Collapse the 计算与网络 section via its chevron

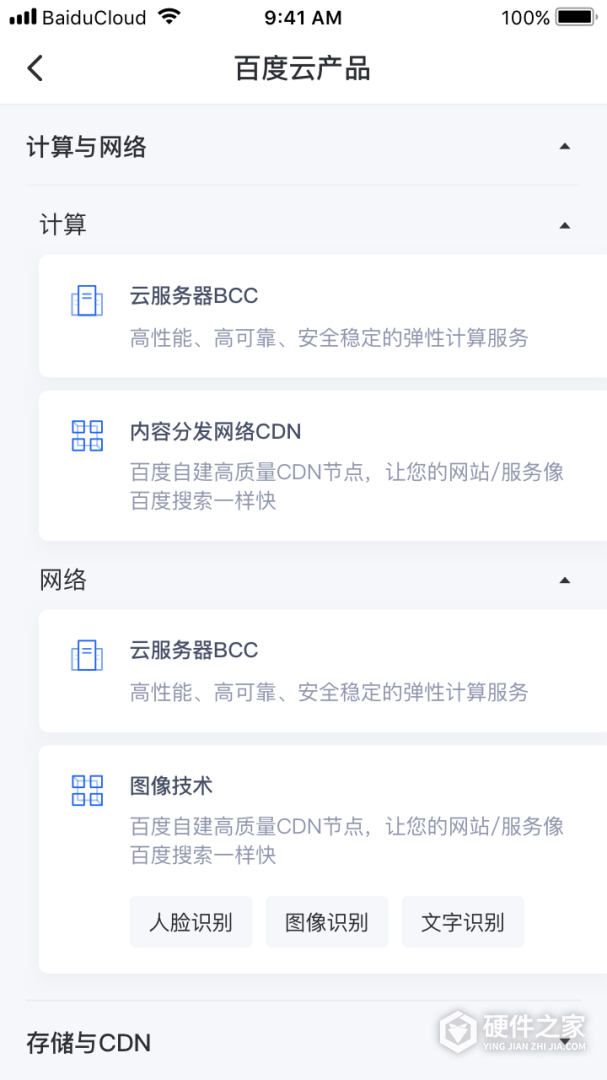pyautogui.click(x=566, y=147)
